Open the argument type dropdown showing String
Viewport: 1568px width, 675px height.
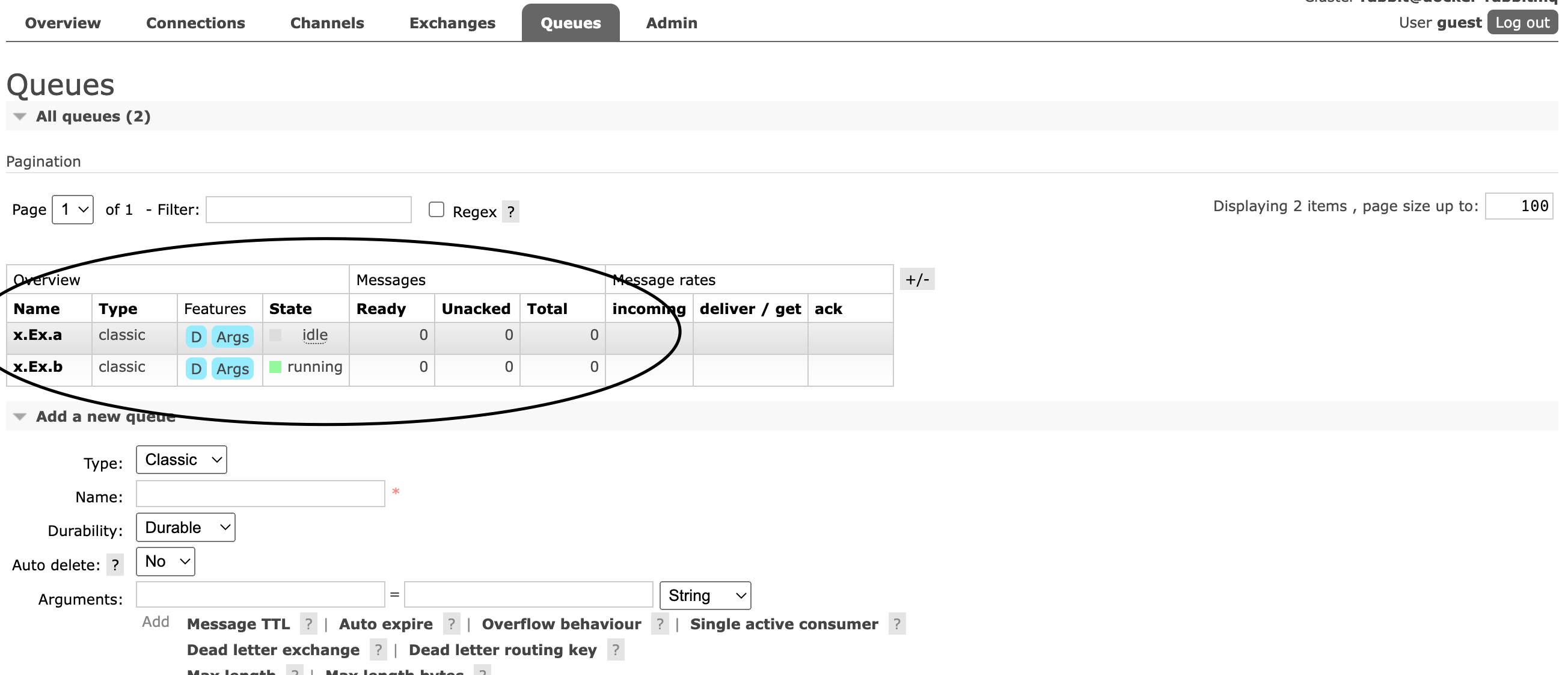click(705, 595)
